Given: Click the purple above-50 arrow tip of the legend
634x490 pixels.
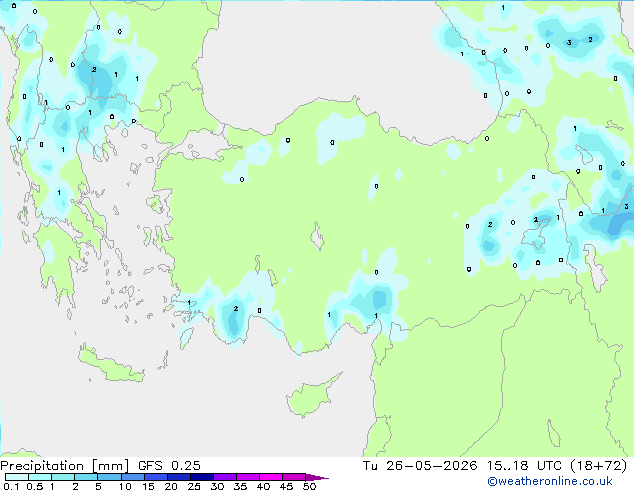Looking at the screenshot, I should click(317, 477).
